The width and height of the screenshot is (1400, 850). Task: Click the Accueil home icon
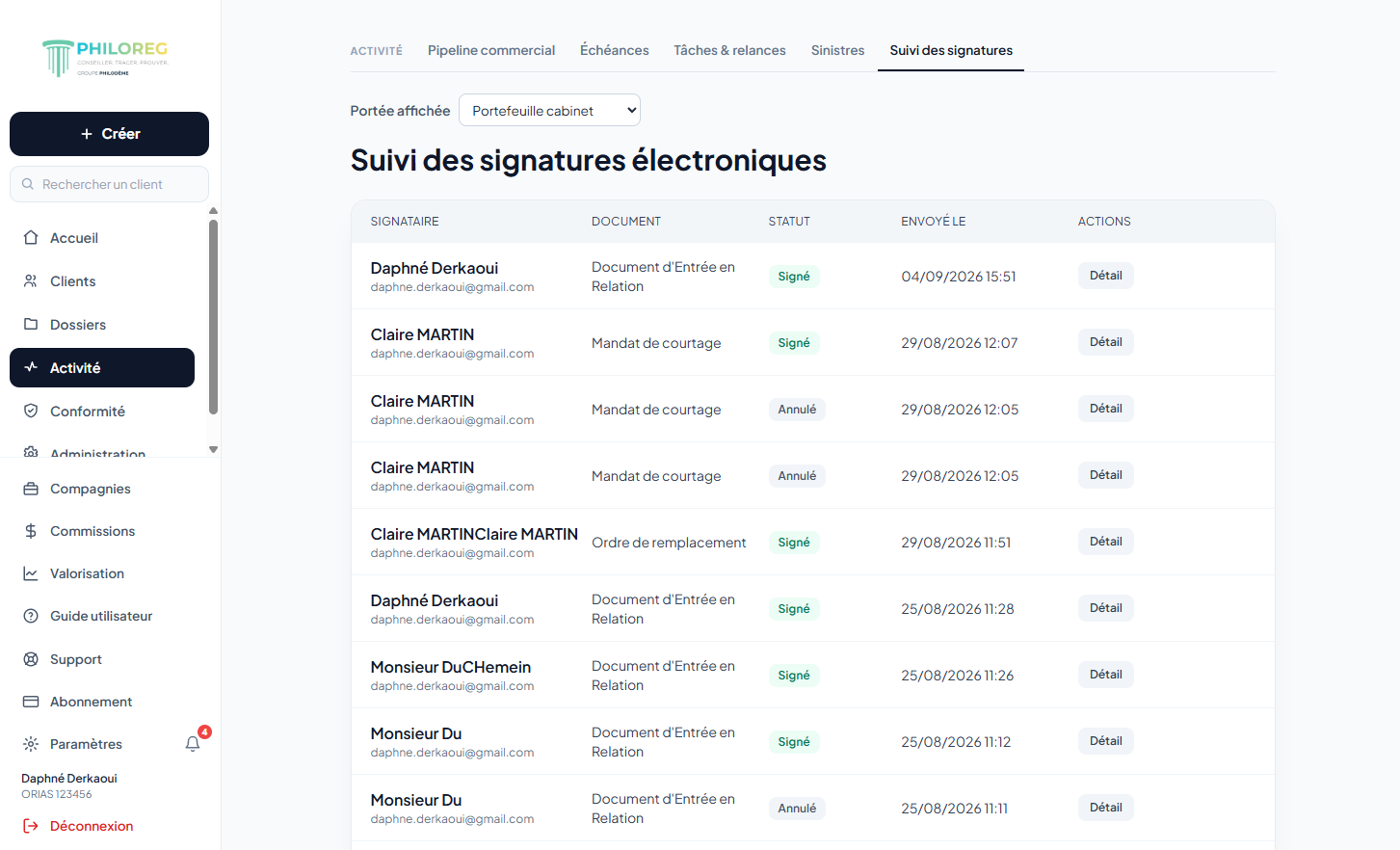[x=31, y=238]
